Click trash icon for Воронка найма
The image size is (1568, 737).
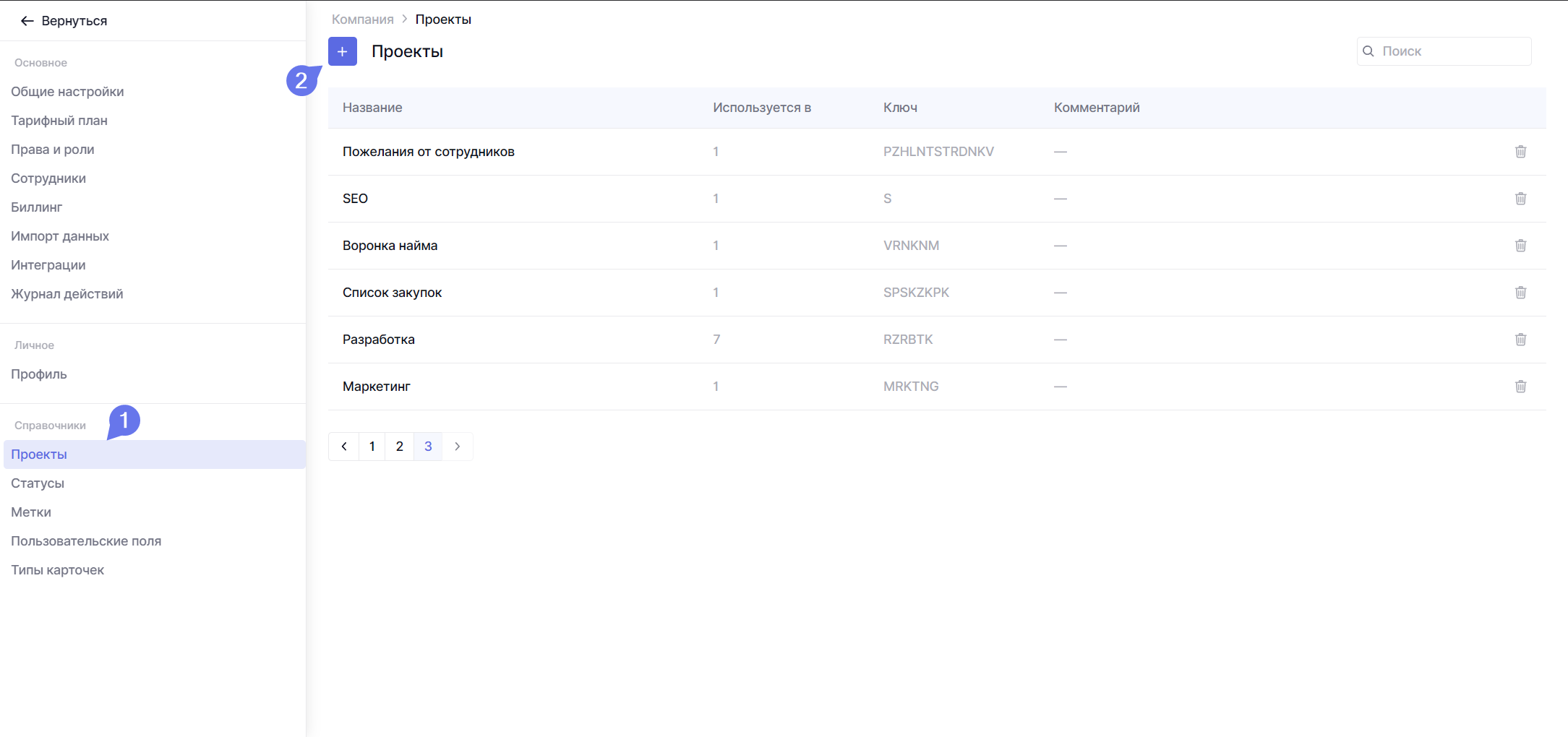pos(1520,246)
